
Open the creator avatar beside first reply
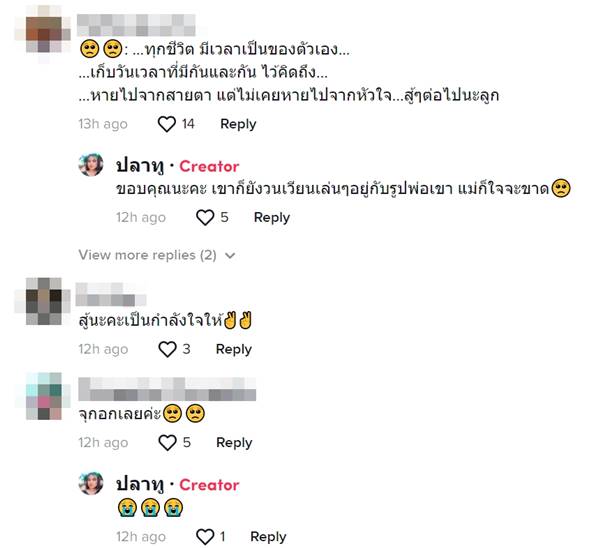point(91,165)
